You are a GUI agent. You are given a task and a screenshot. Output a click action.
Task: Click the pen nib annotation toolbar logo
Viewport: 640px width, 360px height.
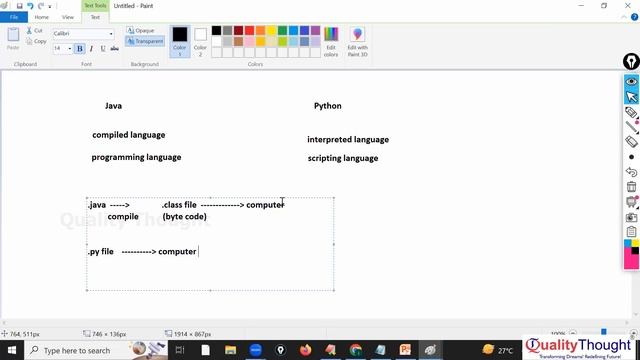click(x=631, y=62)
